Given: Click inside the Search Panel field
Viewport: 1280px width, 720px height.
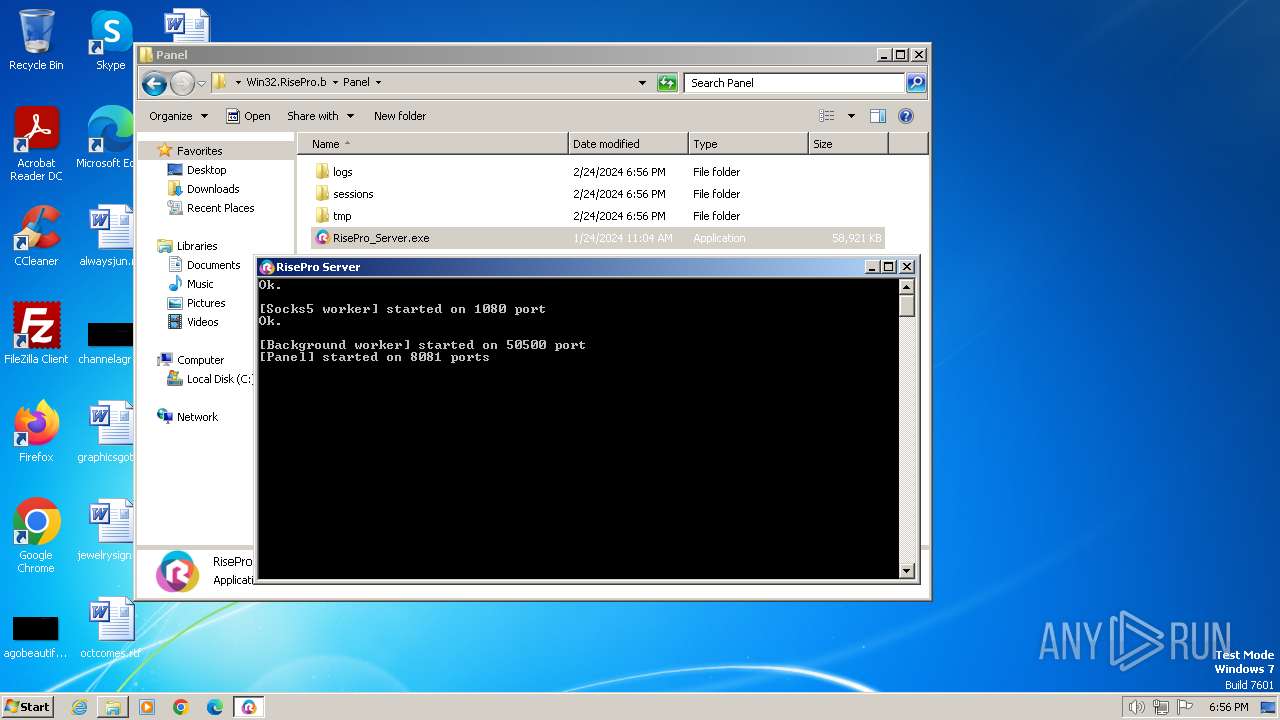Looking at the screenshot, I should pyautogui.click(x=795, y=83).
